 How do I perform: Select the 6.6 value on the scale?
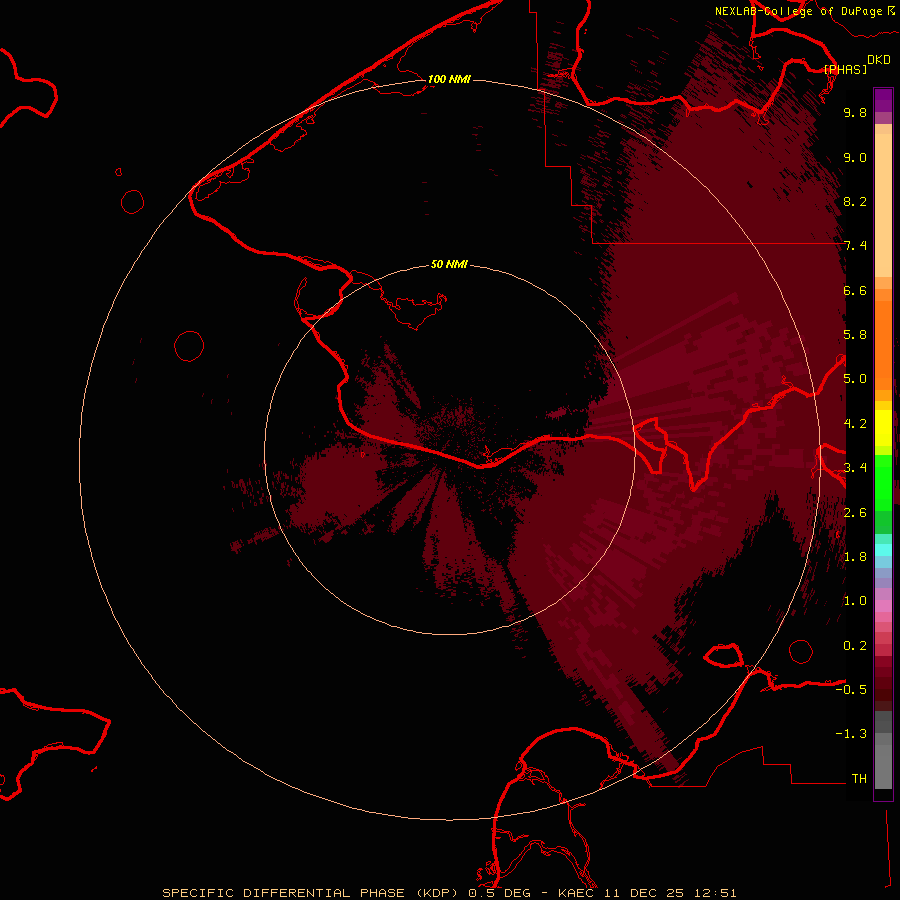click(855, 290)
